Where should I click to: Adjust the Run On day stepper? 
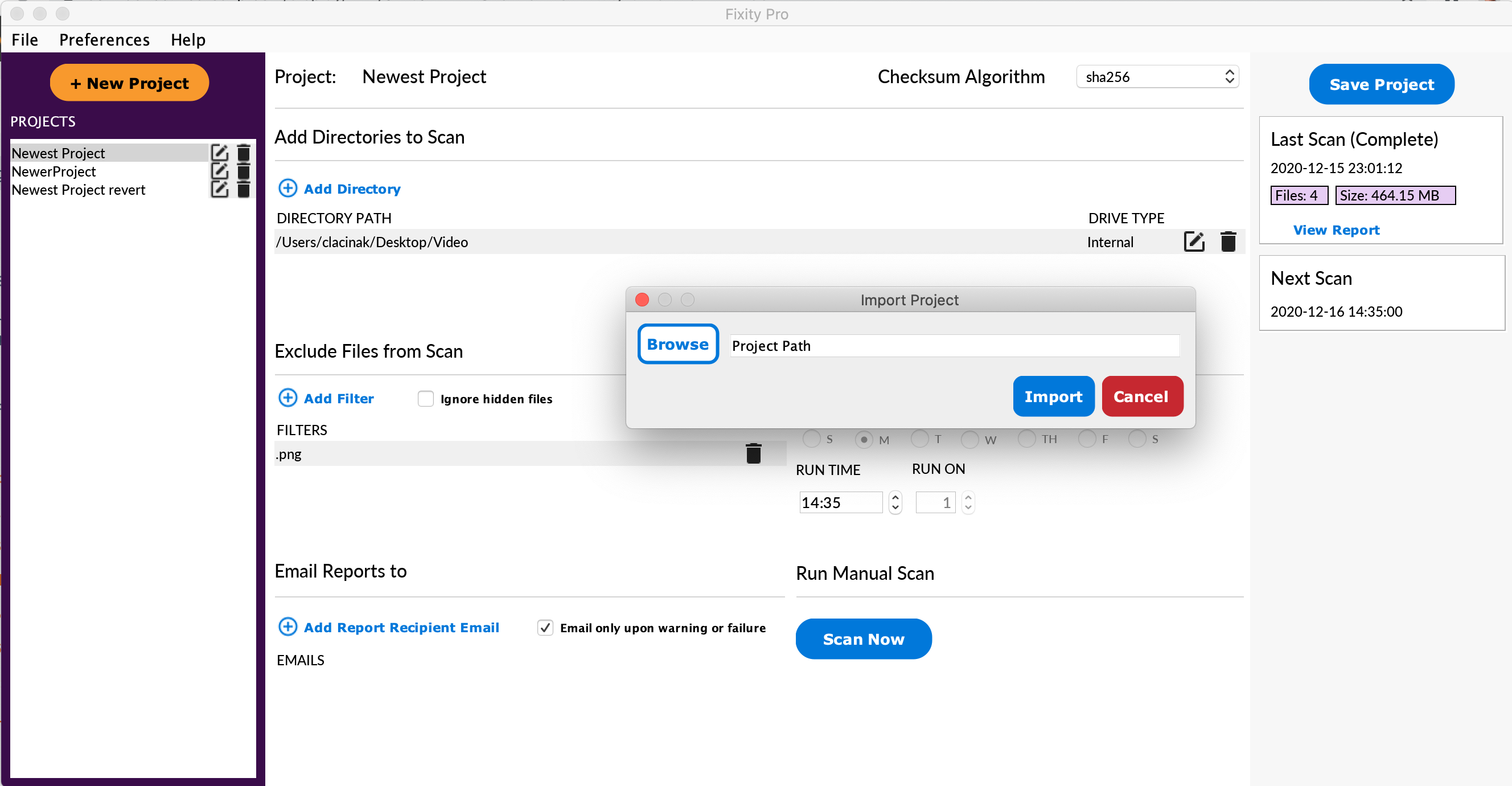(968, 502)
